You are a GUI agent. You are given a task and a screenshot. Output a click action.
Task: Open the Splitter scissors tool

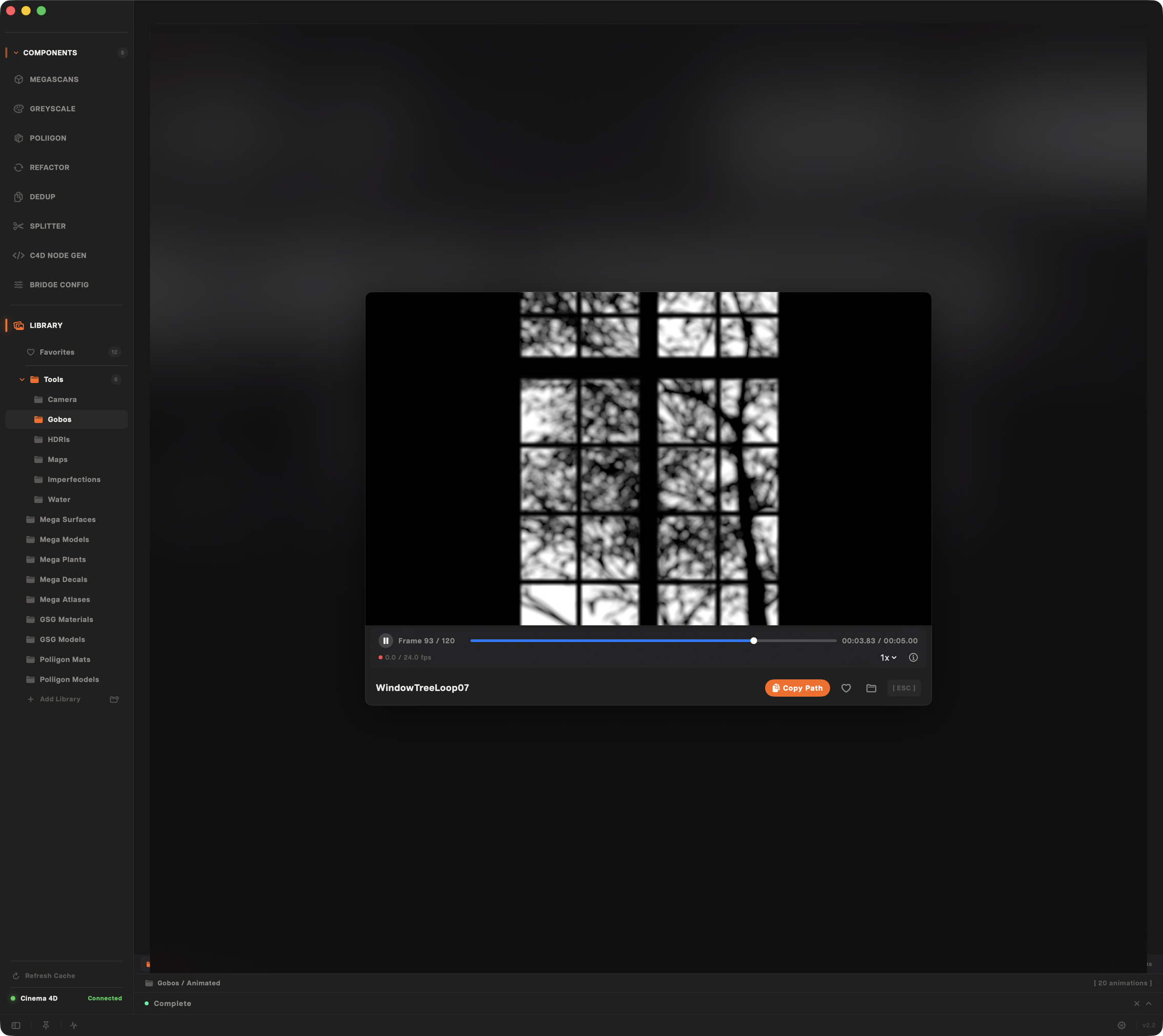coord(48,226)
